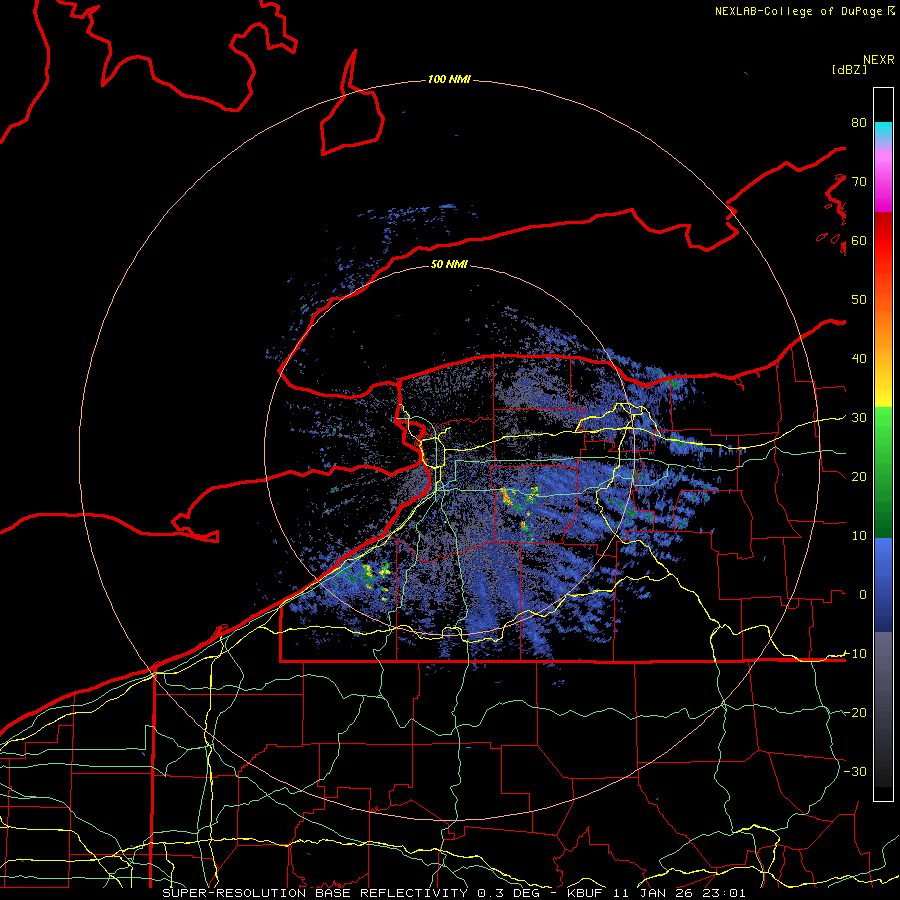Click the -20 value on dBZ scale
The width and height of the screenshot is (900, 900).
(x=856, y=712)
